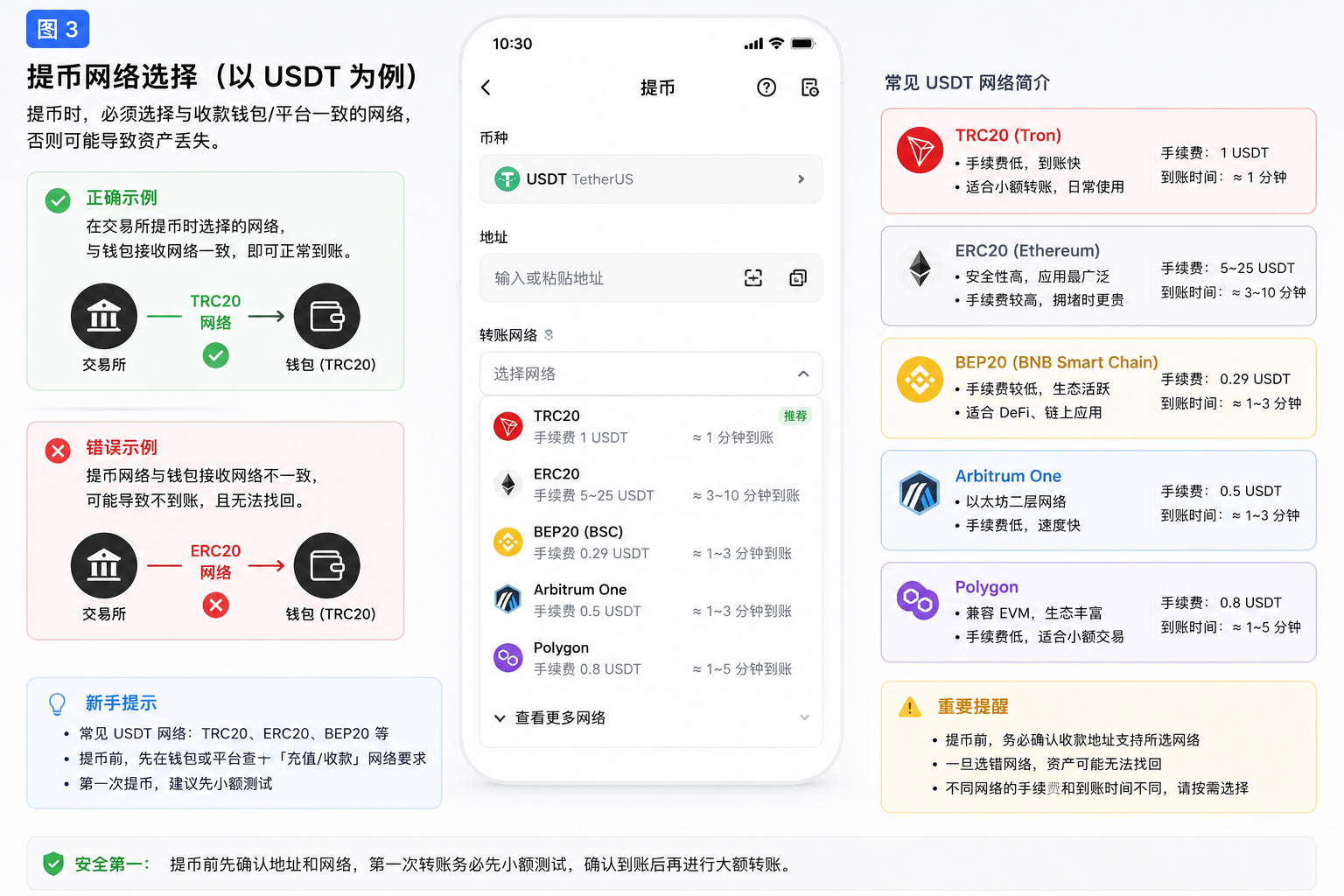Click the 图 3 label badge
1344x896 pixels.
pyautogui.click(x=58, y=30)
